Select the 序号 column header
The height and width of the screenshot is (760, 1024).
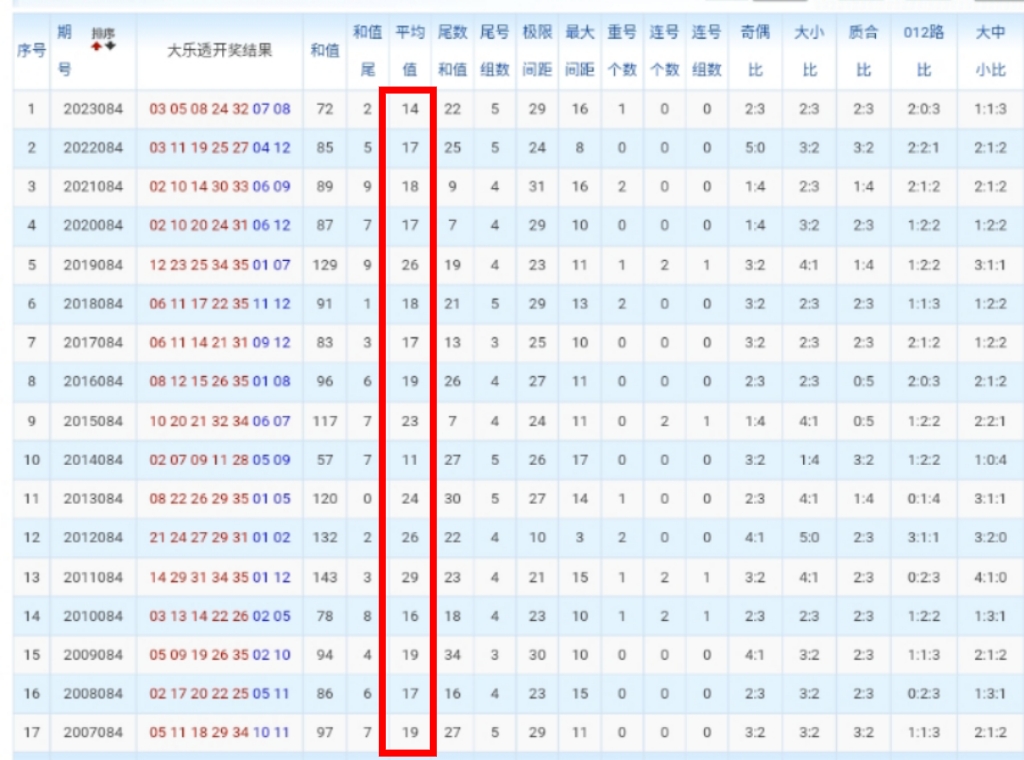pos(31,50)
